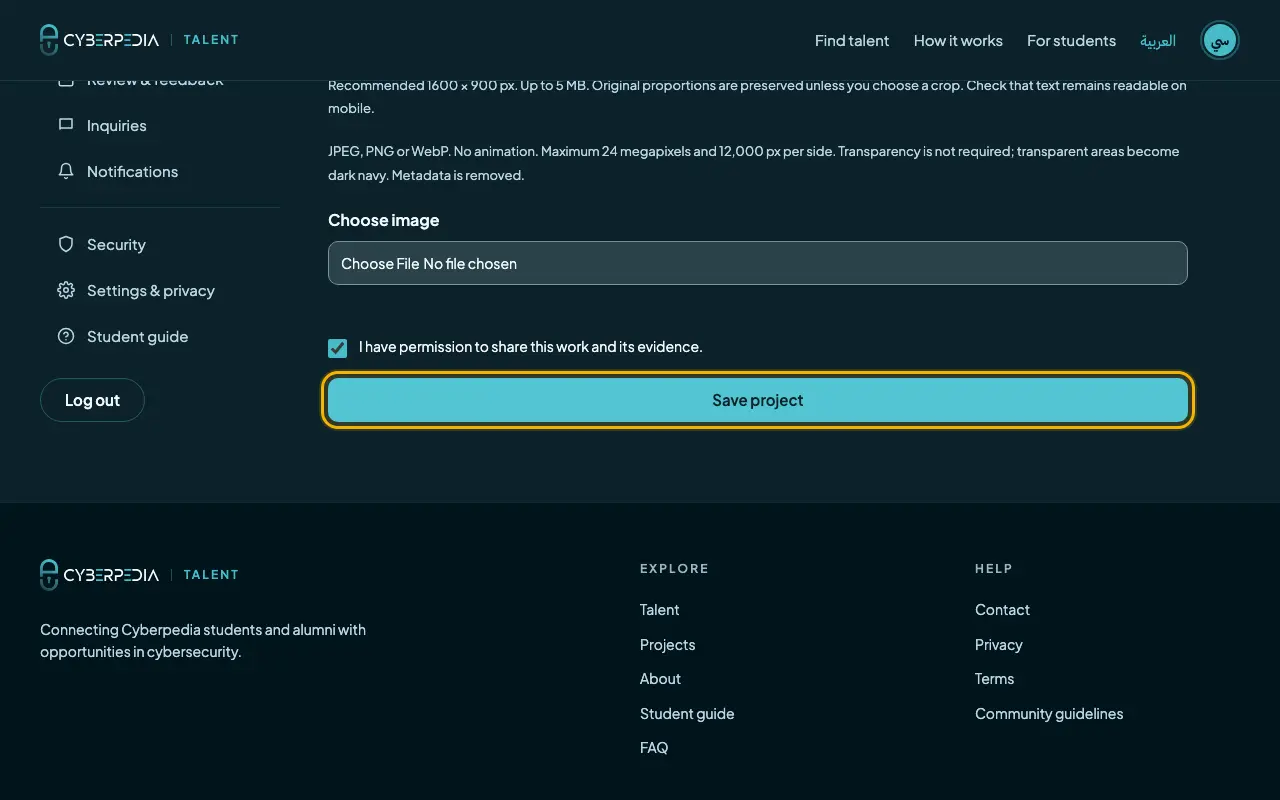Open Inquiries in the sidebar
Screen dimensions: 1280x800
coord(160,125)
